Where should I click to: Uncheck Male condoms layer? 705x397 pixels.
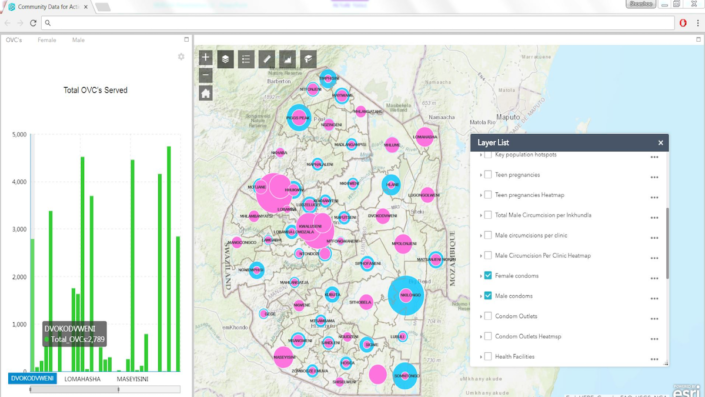click(x=488, y=296)
